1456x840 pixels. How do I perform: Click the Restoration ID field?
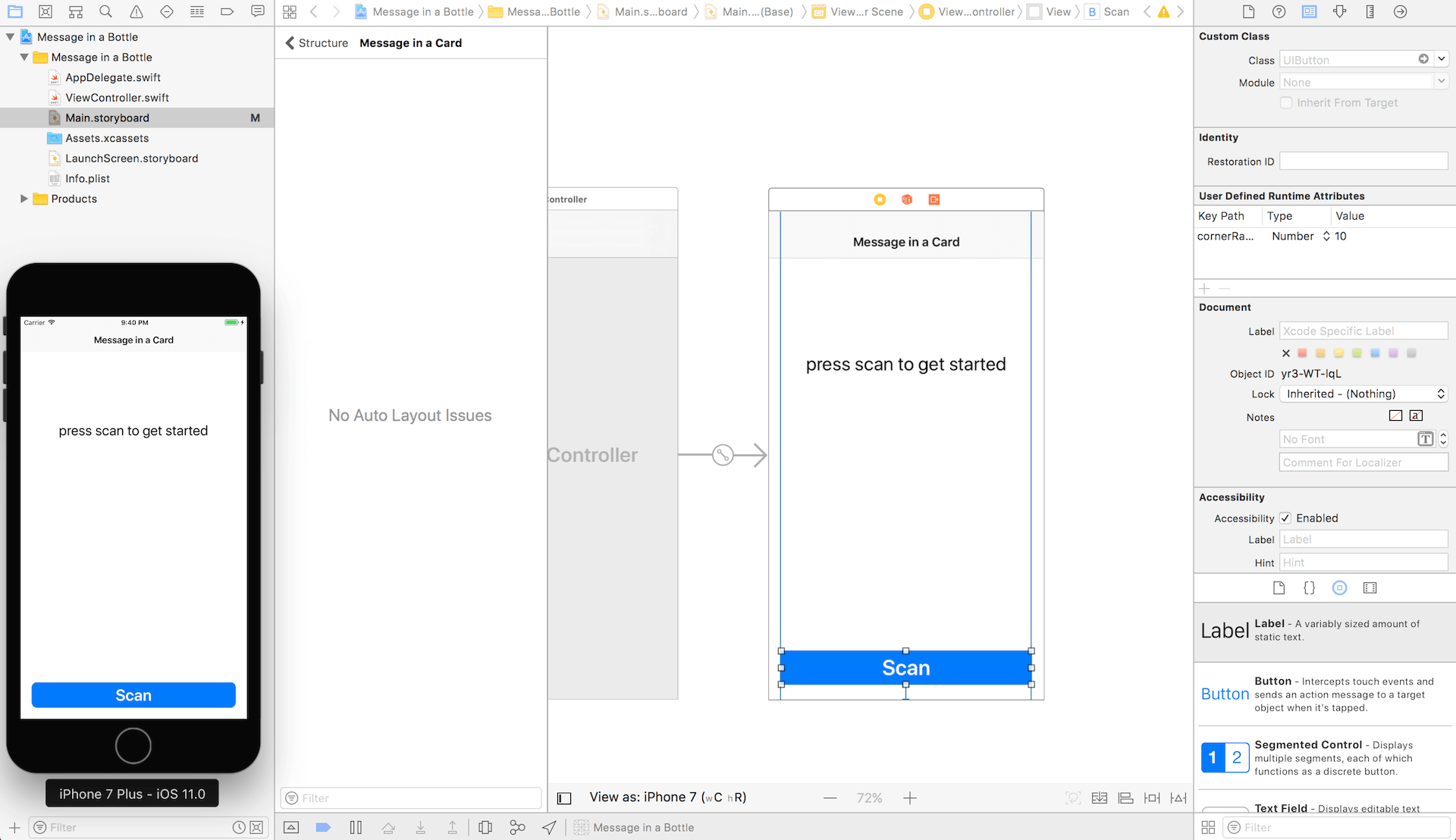(1363, 161)
